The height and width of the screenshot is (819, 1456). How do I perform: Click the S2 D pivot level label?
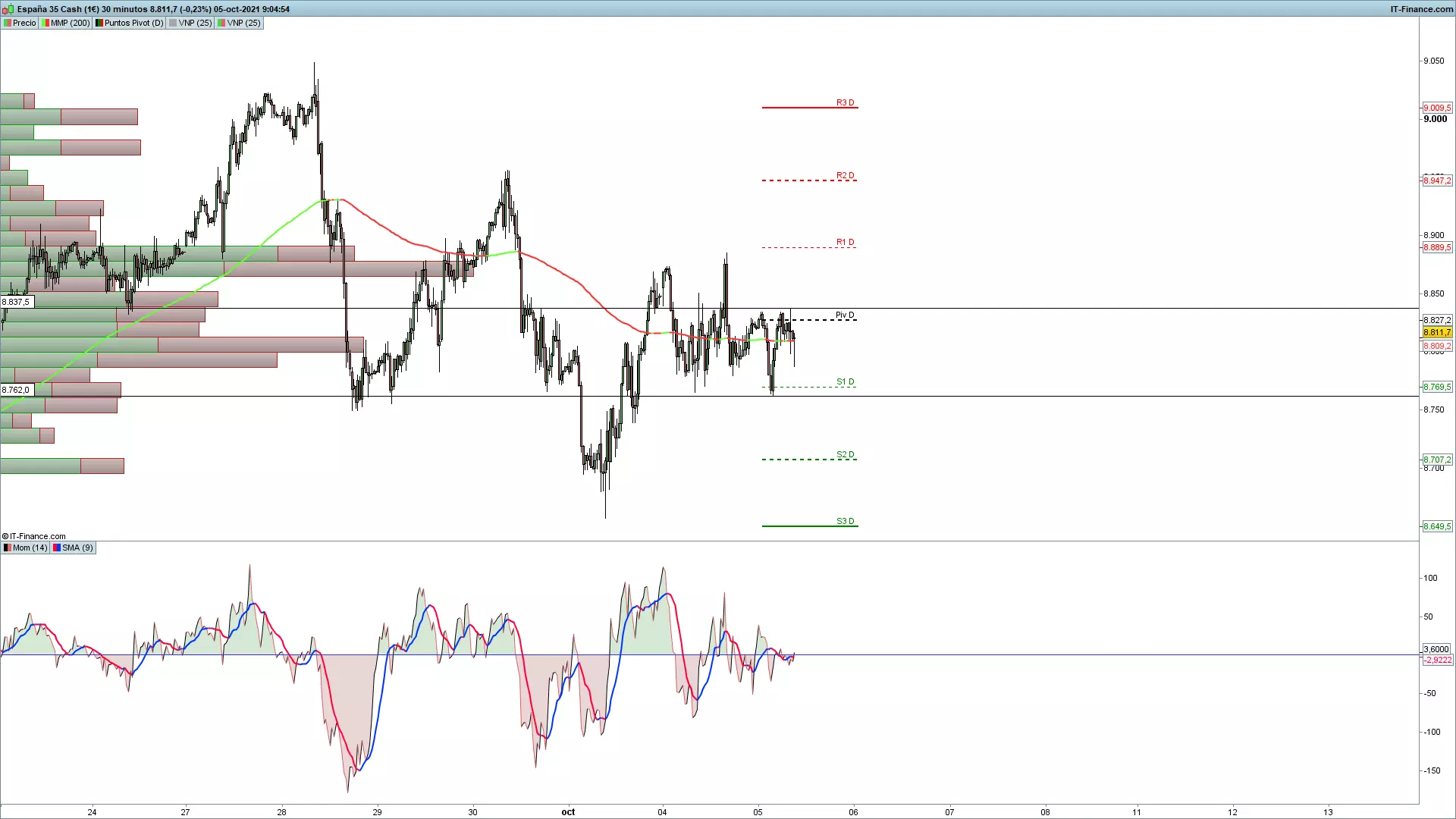(845, 454)
